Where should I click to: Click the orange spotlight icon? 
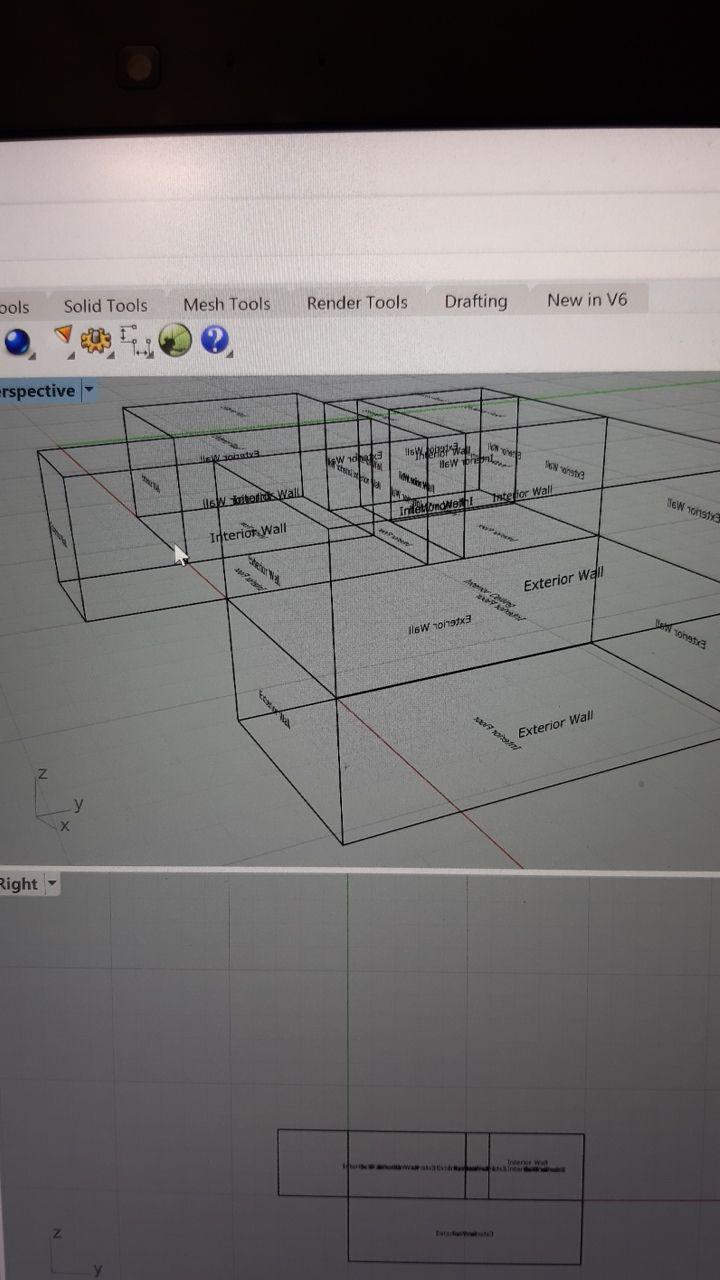(63, 337)
